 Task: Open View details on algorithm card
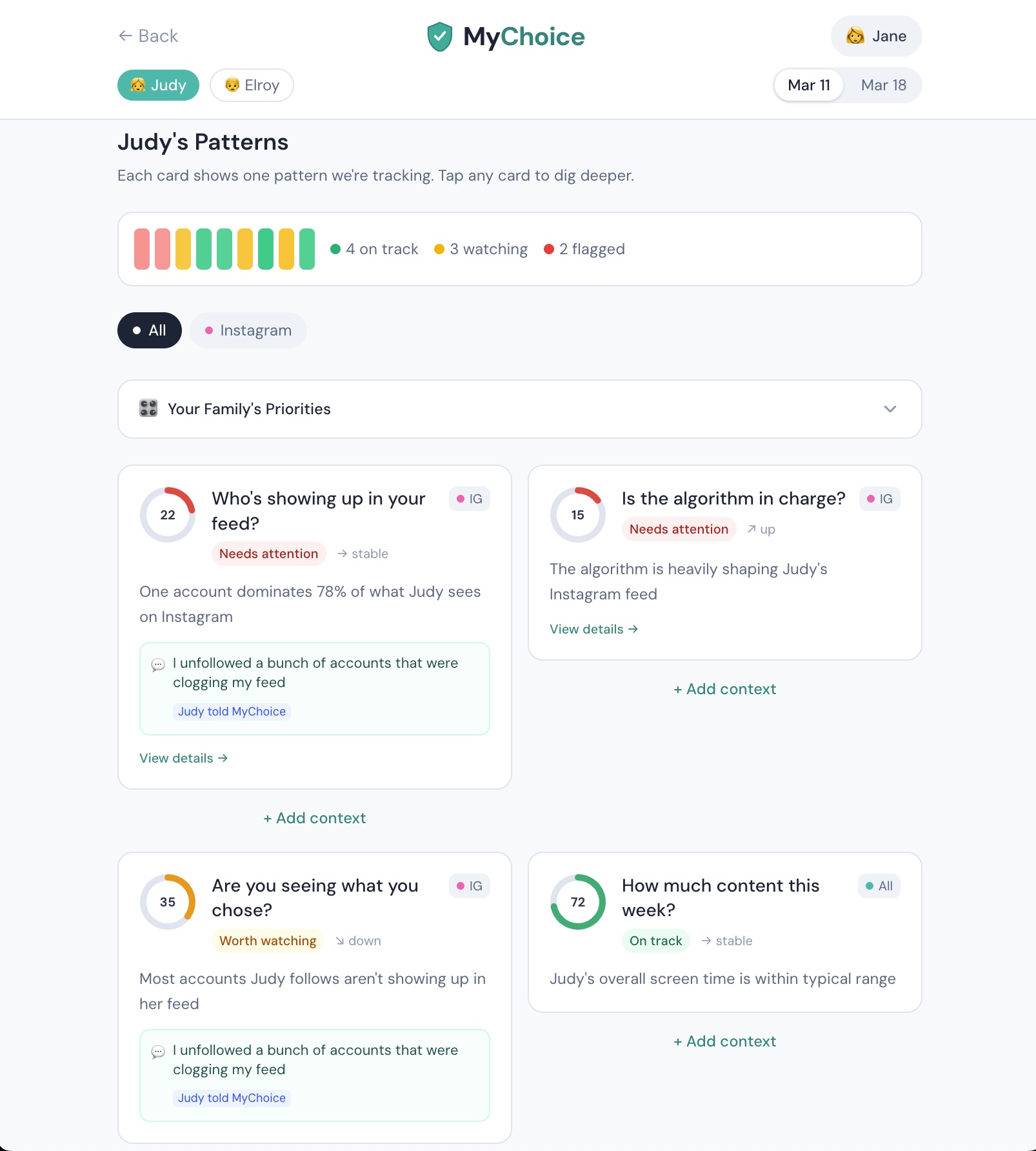click(x=594, y=629)
